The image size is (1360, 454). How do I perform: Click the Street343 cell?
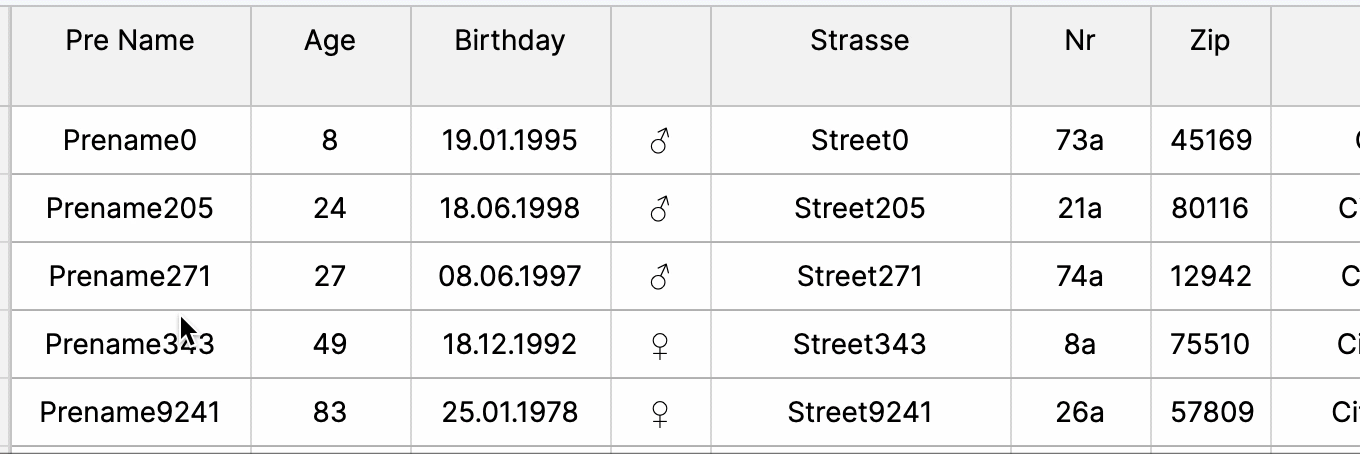pos(860,344)
